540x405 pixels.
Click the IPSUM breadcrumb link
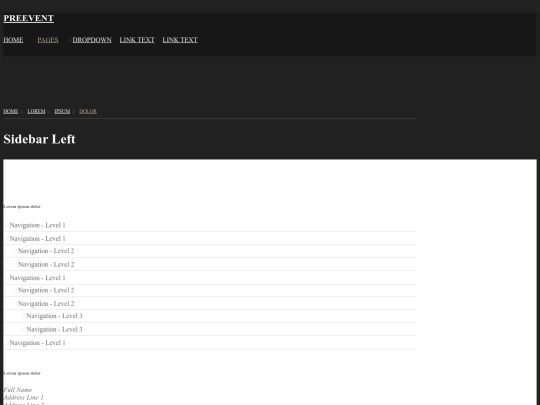62,111
